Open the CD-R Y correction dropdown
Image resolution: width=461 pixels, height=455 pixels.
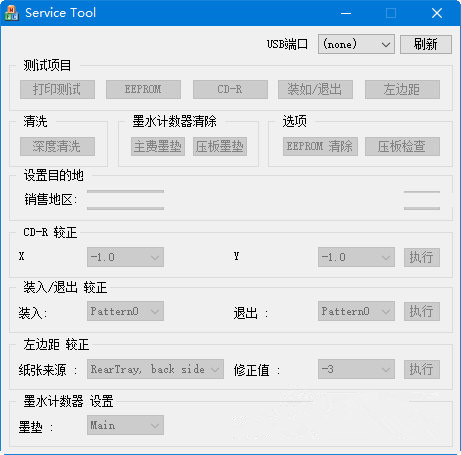(356, 257)
